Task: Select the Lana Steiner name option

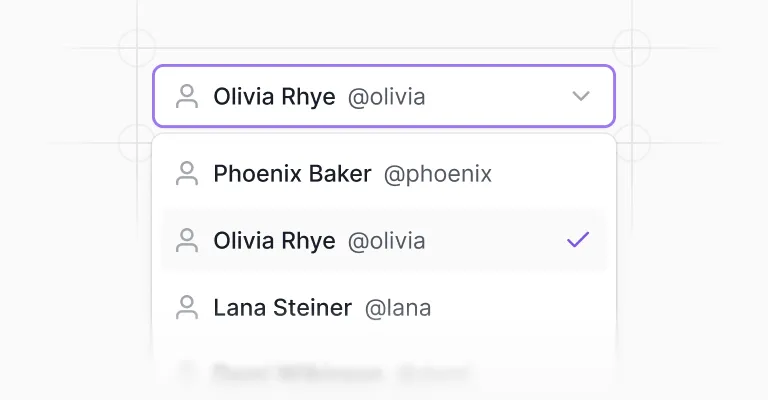Action: pos(283,308)
